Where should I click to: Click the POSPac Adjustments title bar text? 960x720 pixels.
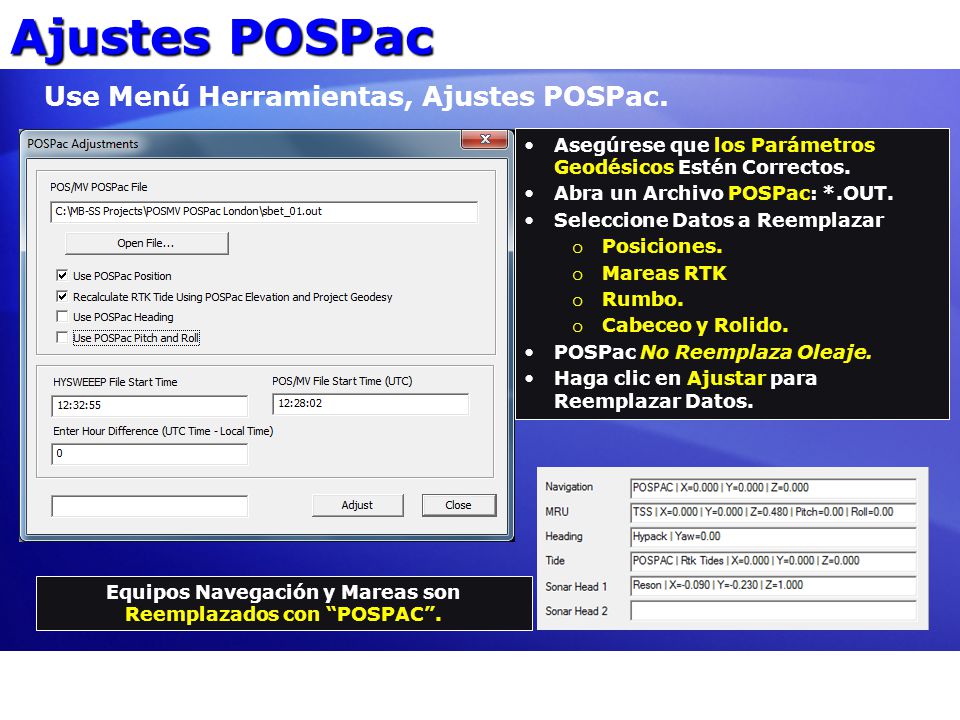(83, 144)
